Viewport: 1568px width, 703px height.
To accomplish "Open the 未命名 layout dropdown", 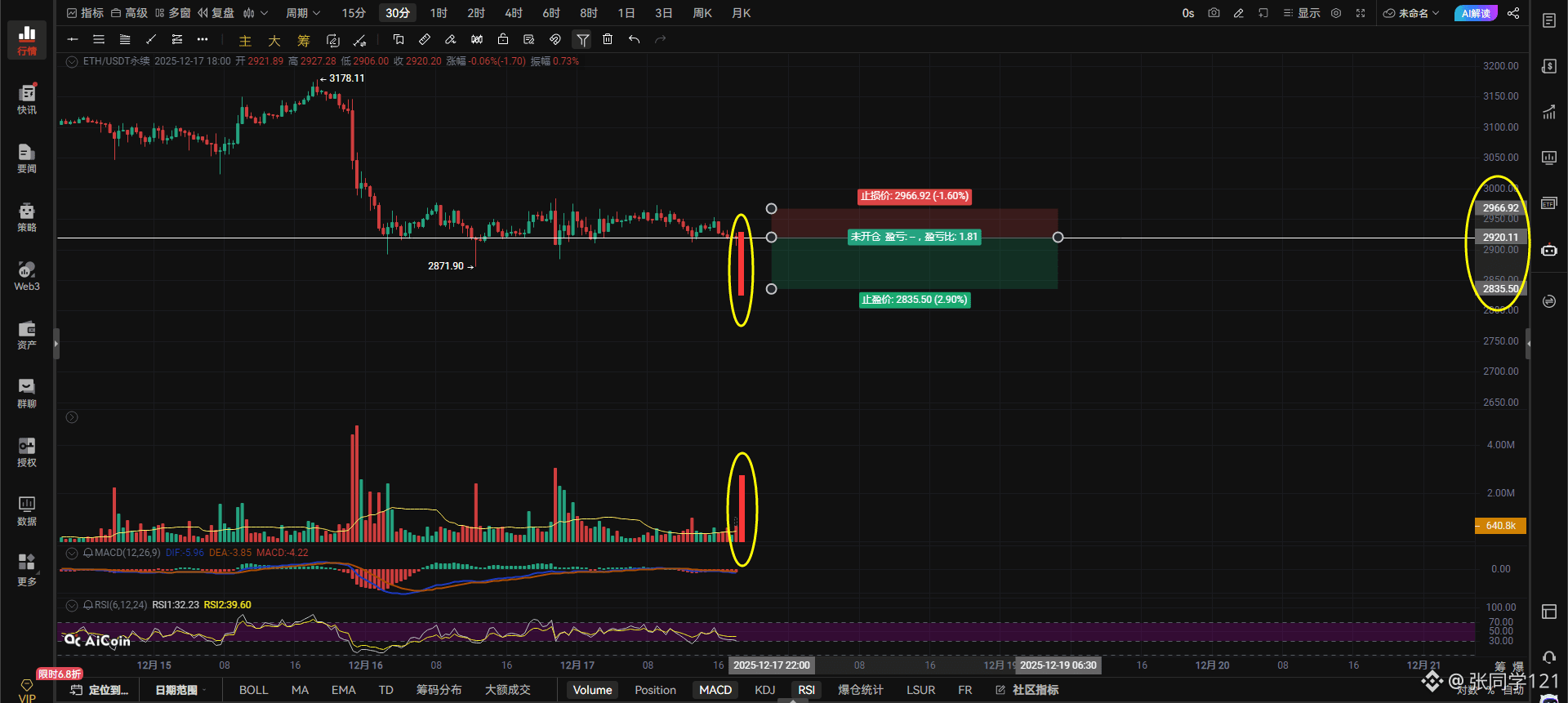I will click(1411, 13).
